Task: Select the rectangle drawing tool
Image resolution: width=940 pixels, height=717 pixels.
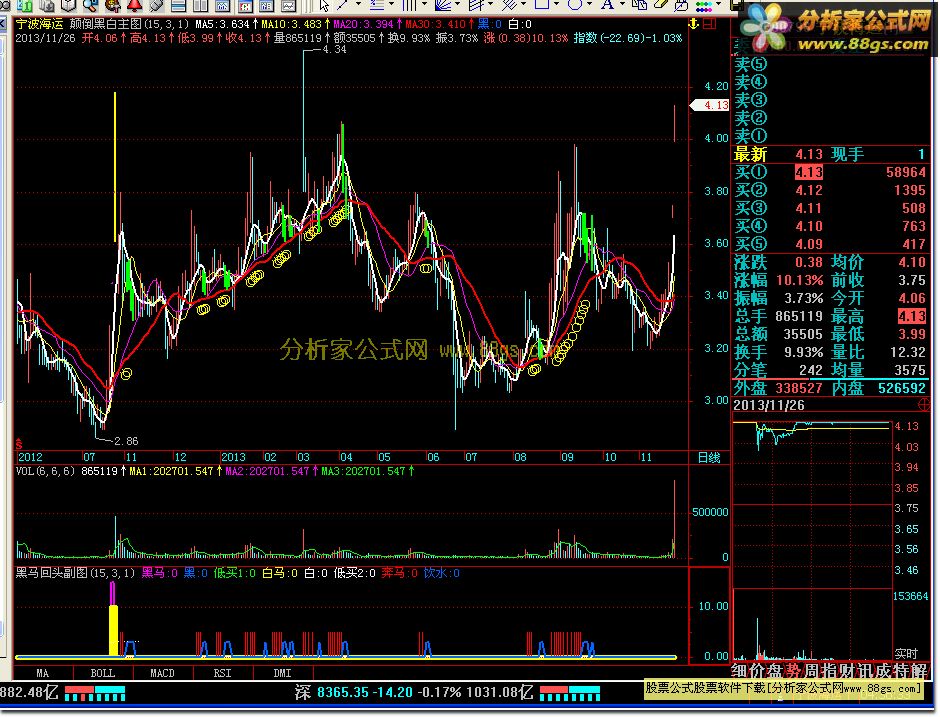Action: (x=542, y=5)
